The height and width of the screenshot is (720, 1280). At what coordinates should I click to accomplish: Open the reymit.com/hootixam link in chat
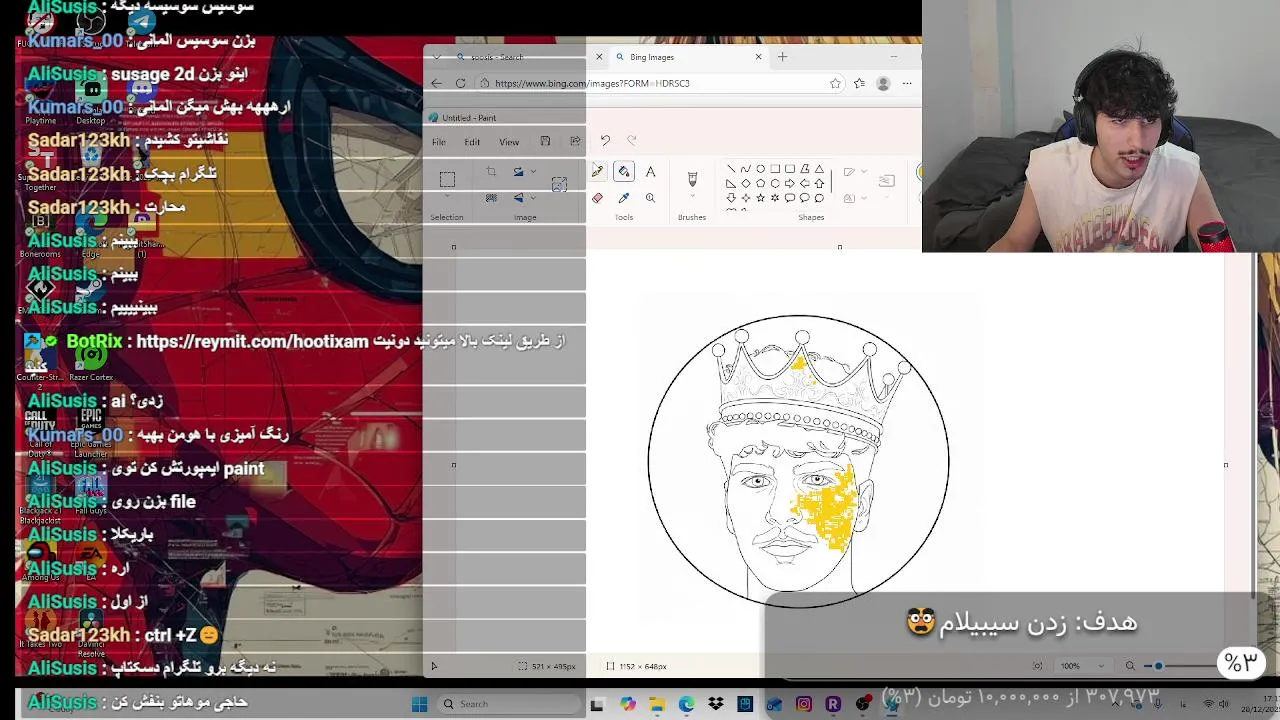(x=252, y=341)
